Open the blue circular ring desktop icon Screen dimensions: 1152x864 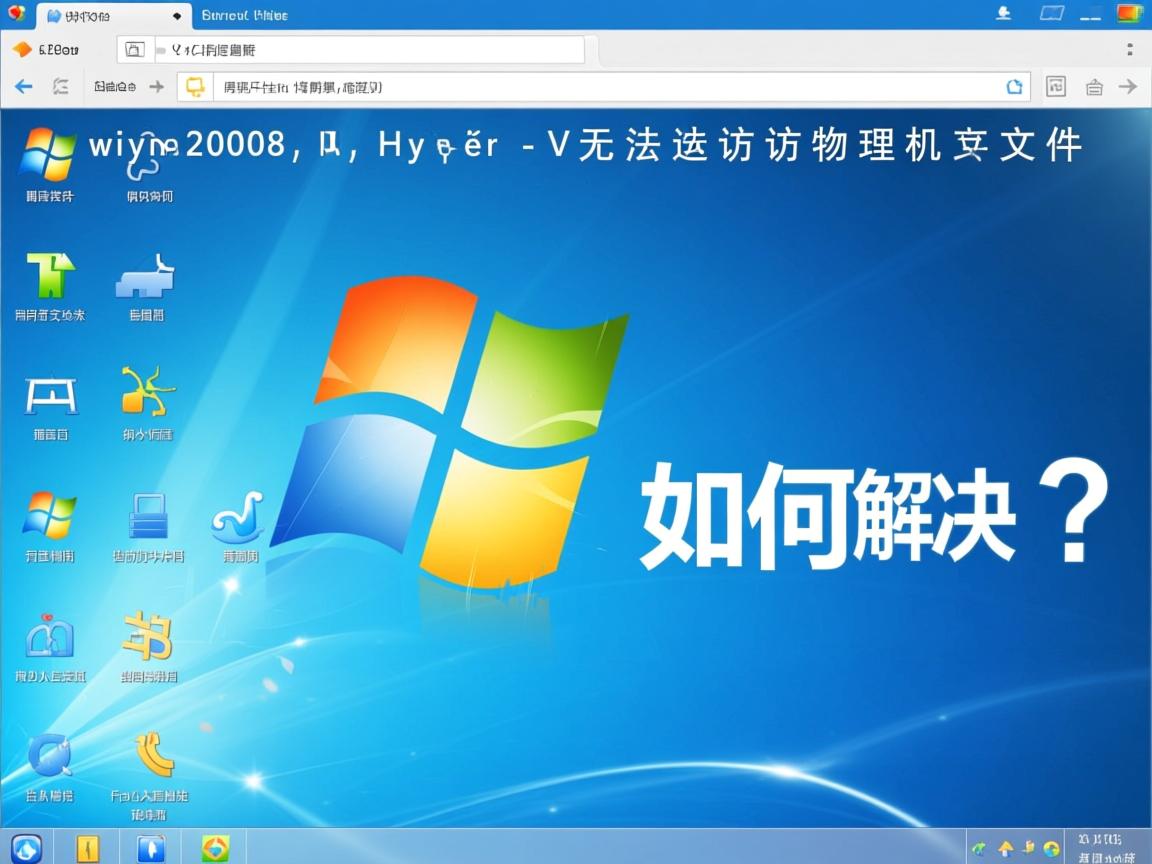click(x=50, y=755)
